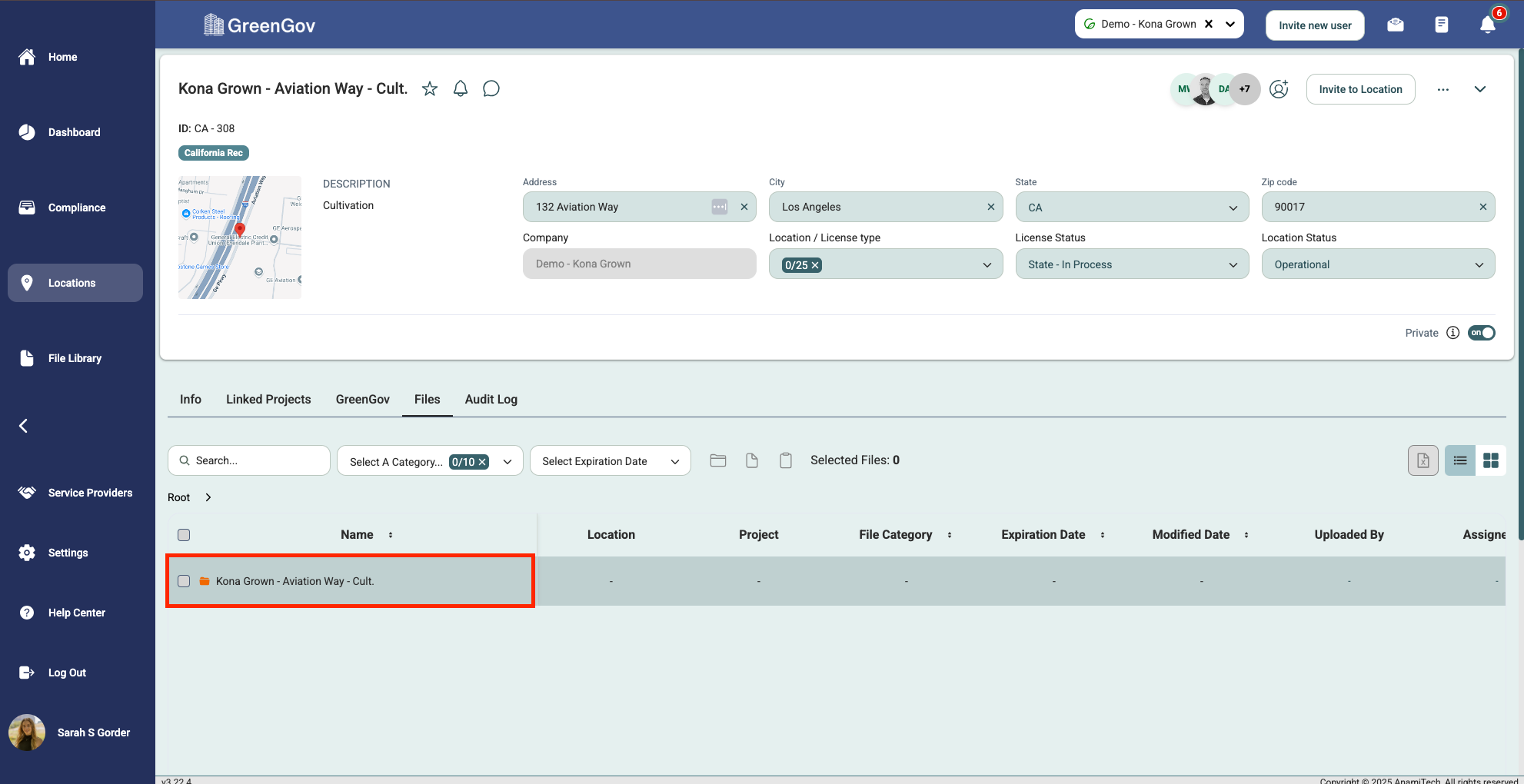Toggle the Private switch off
1524x784 pixels.
point(1481,333)
